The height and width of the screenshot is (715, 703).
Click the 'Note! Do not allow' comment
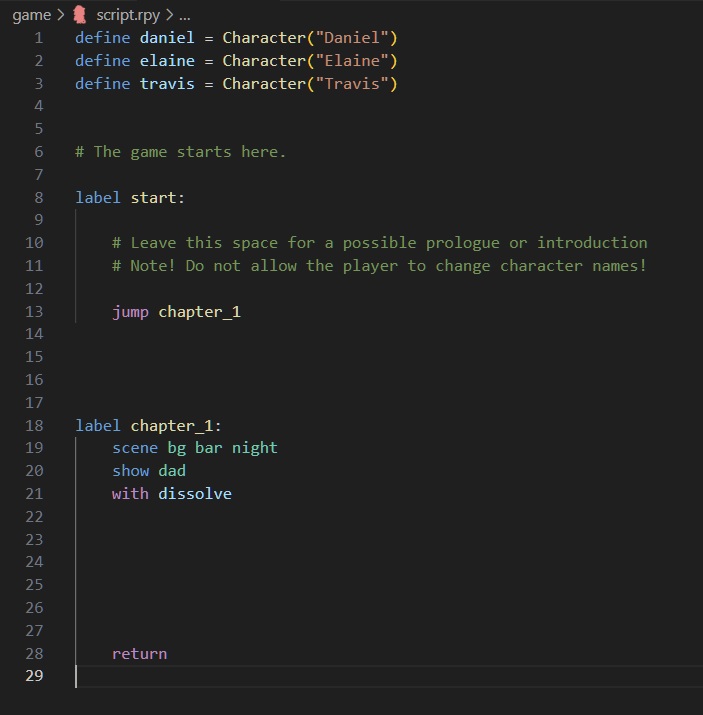(x=380, y=266)
